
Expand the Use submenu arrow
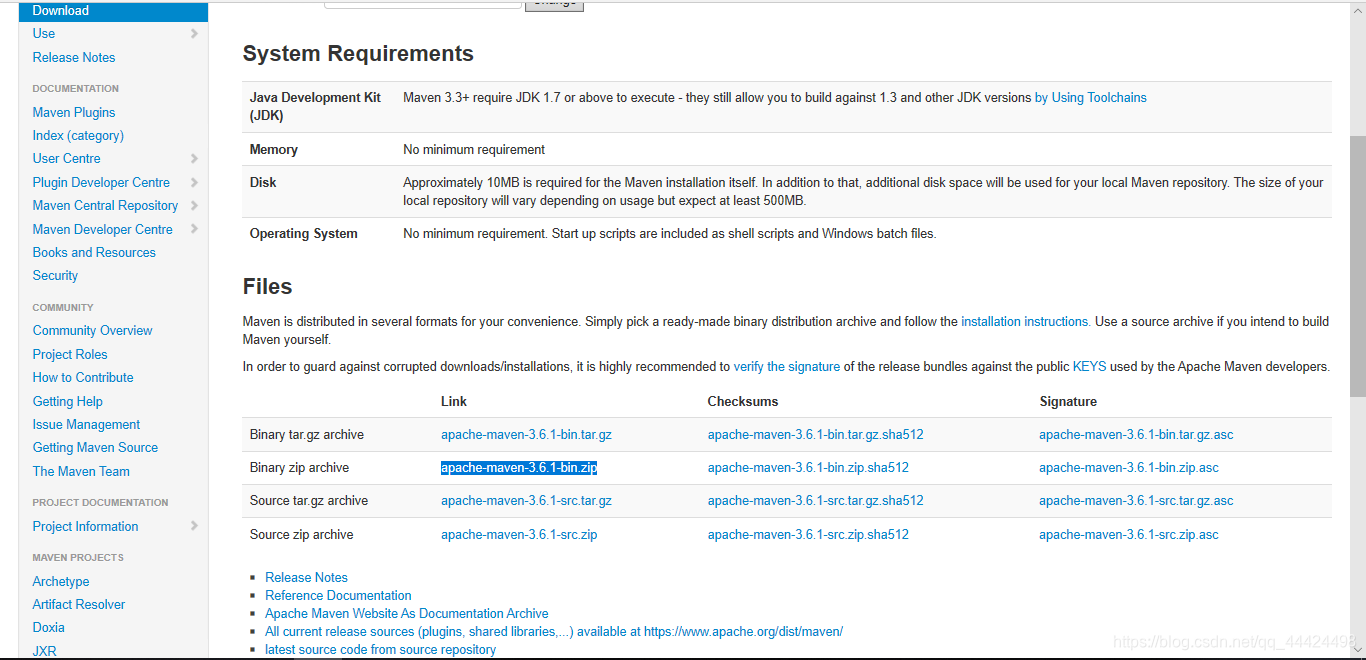194,34
